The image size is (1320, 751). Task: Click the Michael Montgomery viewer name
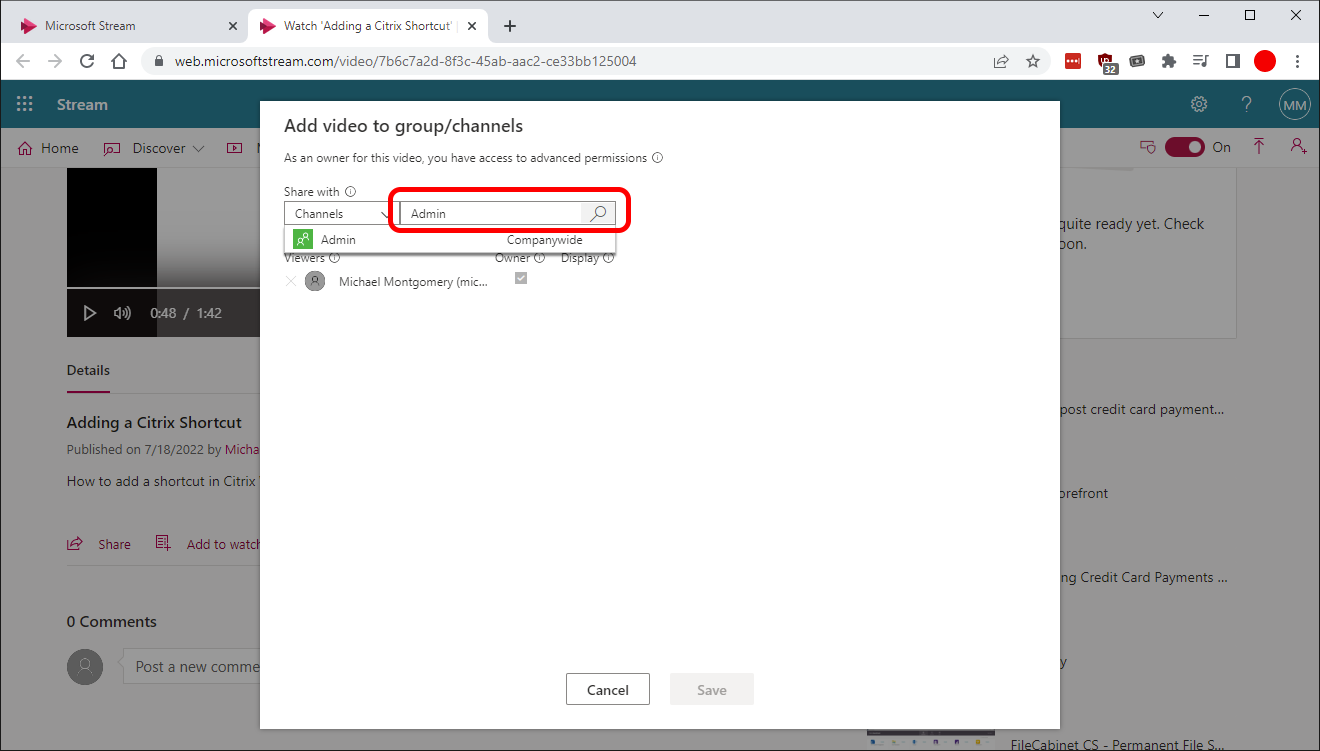pos(413,283)
